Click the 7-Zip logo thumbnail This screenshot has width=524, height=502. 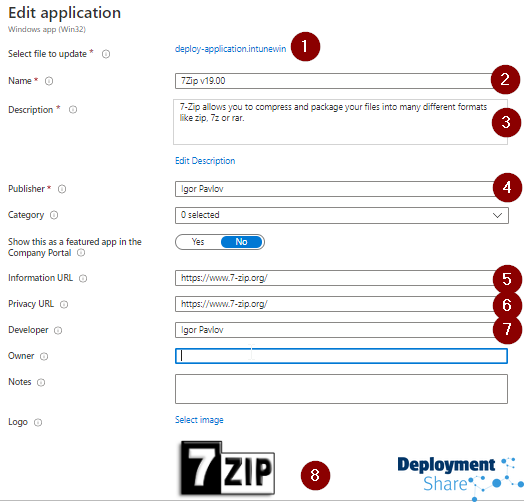(x=228, y=468)
